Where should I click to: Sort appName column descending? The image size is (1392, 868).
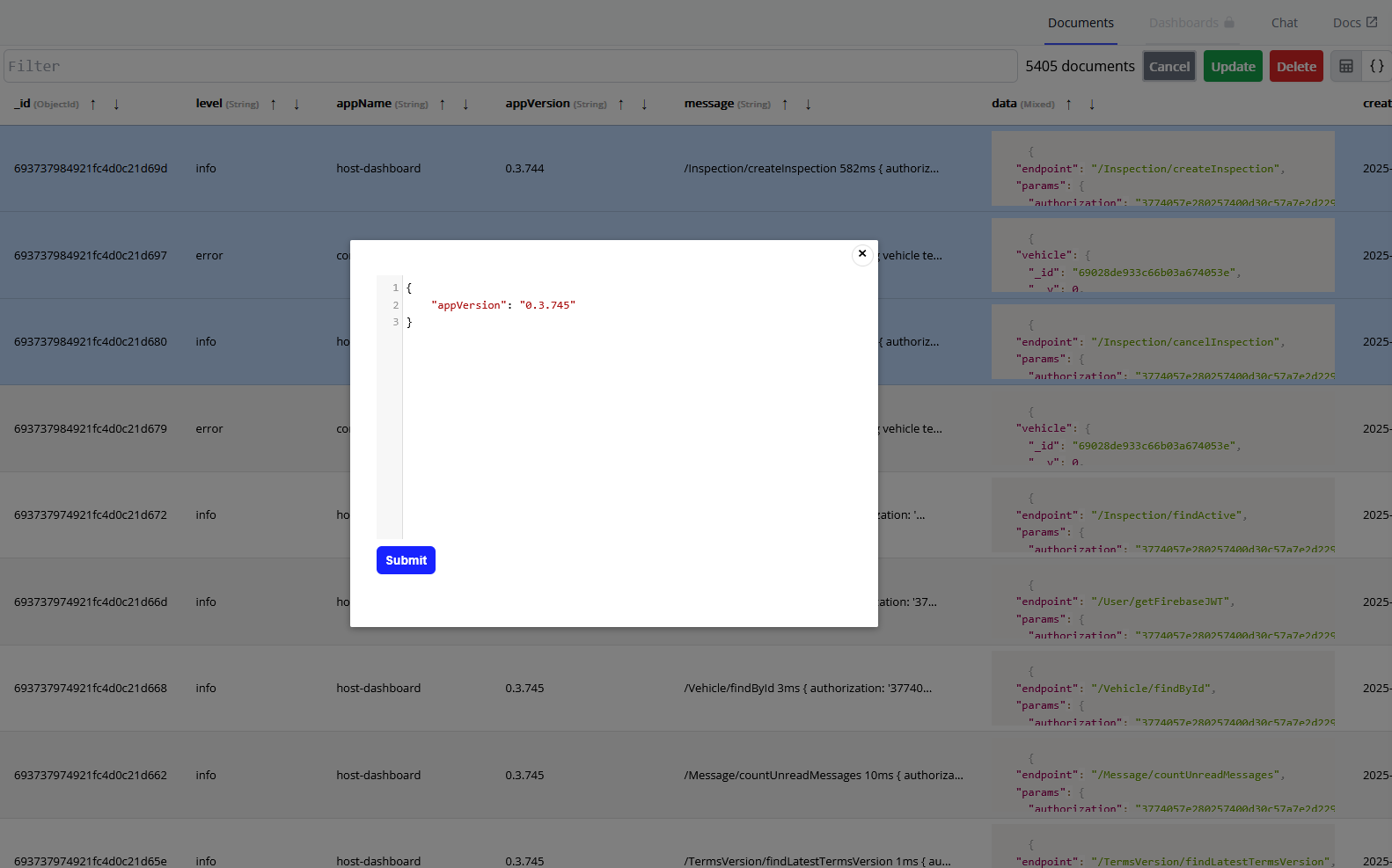pyautogui.click(x=465, y=104)
